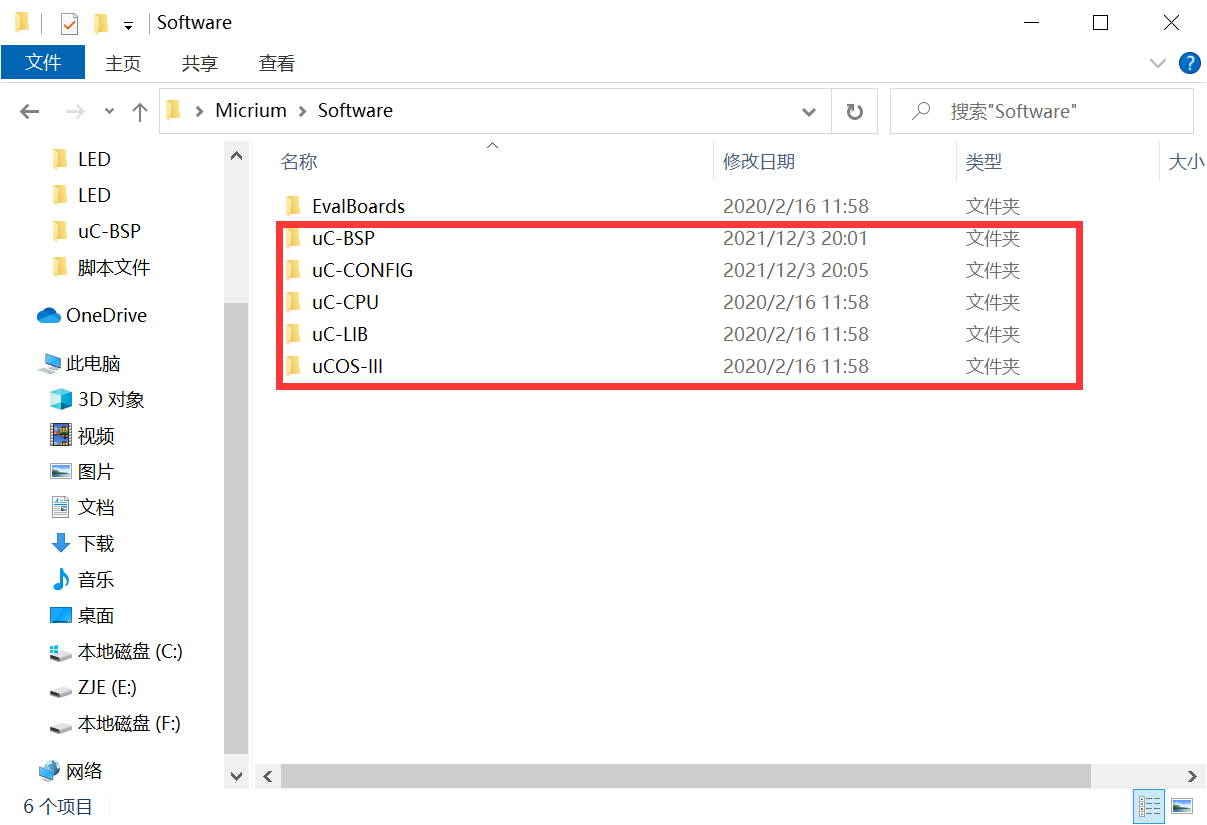Open 文档 folder in sidebar
Image resolution: width=1207 pixels, height=825 pixels.
coord(96,507)
